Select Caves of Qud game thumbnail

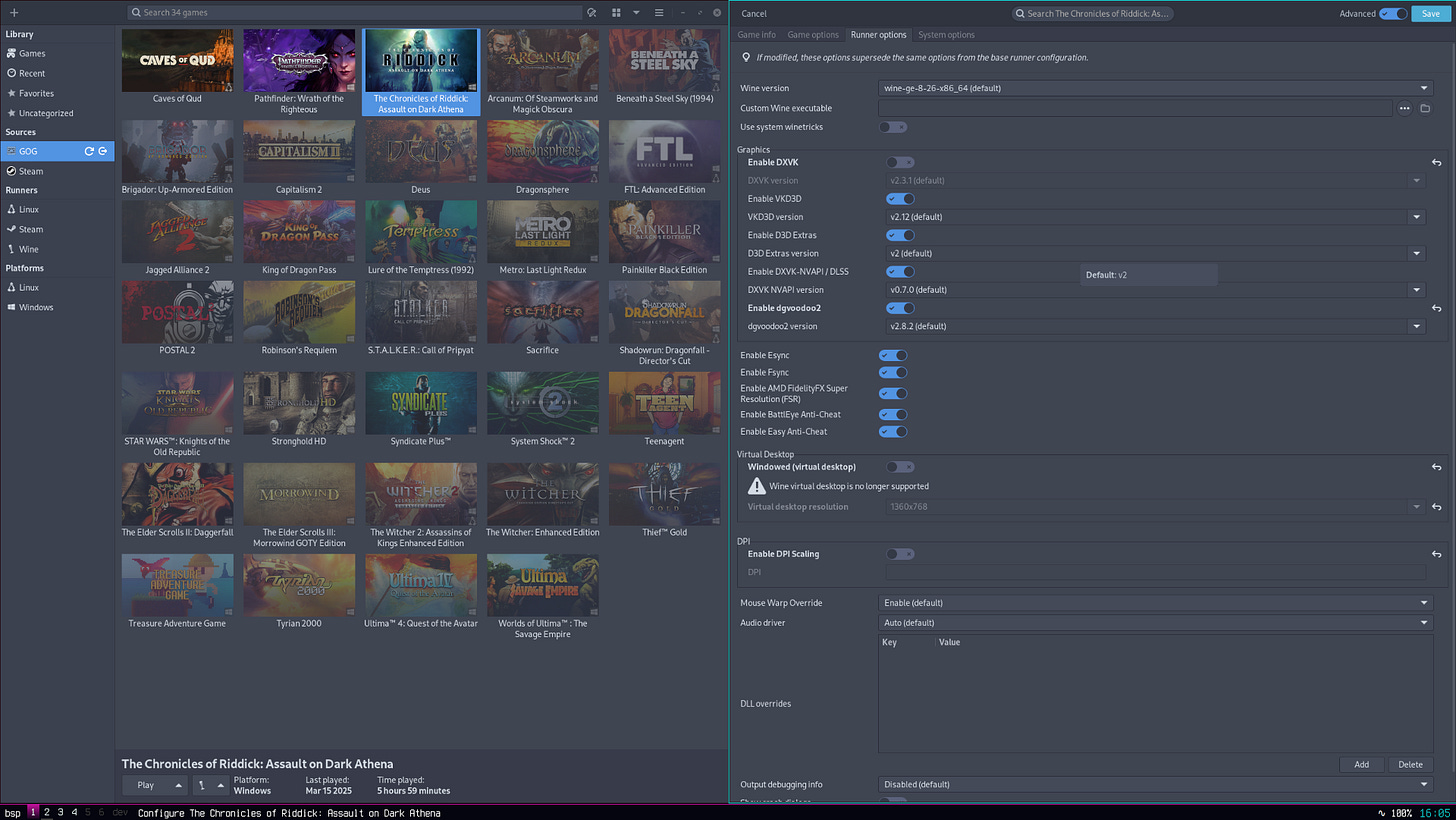(177, 60)
